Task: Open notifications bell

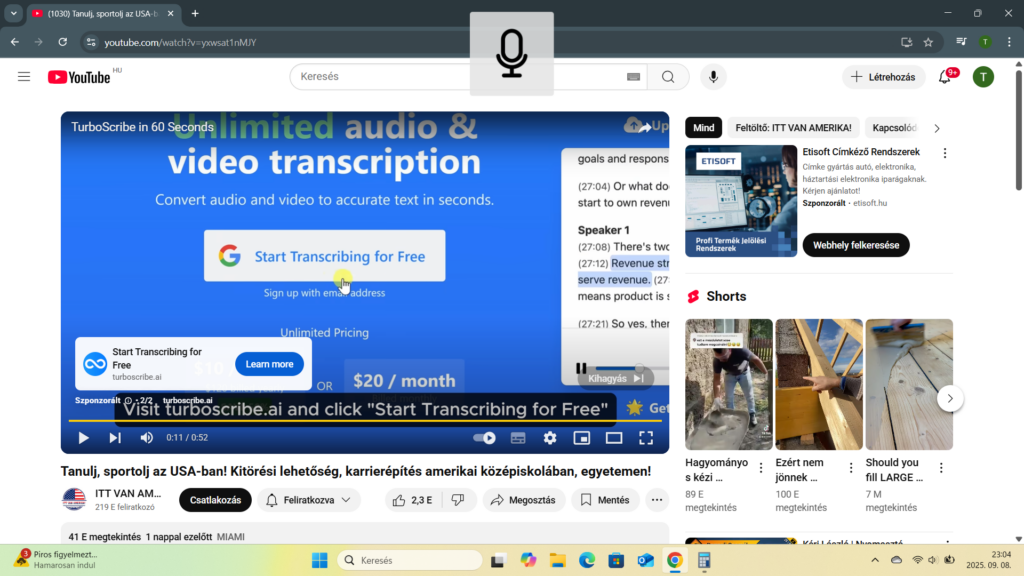Action: click(x=945, y=77)
